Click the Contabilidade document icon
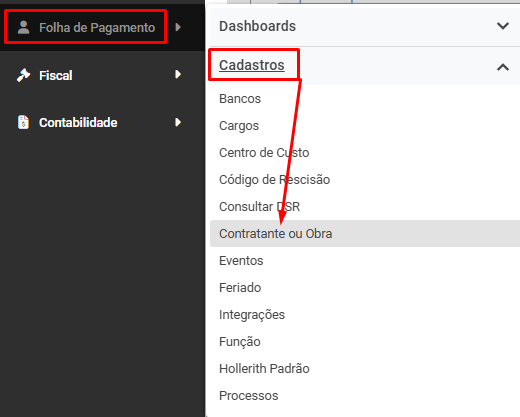The image size is (520, 417). [x=23, y=122]
